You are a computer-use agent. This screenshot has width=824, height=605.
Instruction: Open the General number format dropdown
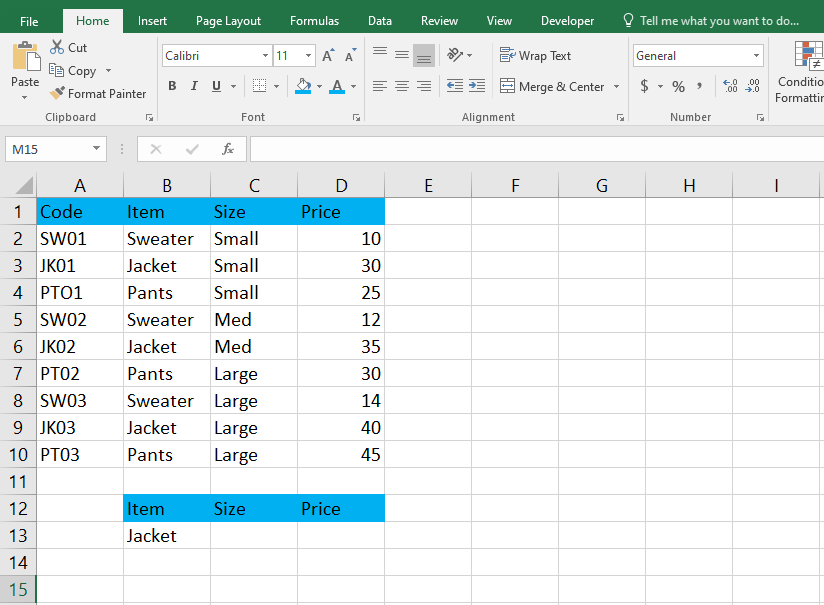coord(756,56)
